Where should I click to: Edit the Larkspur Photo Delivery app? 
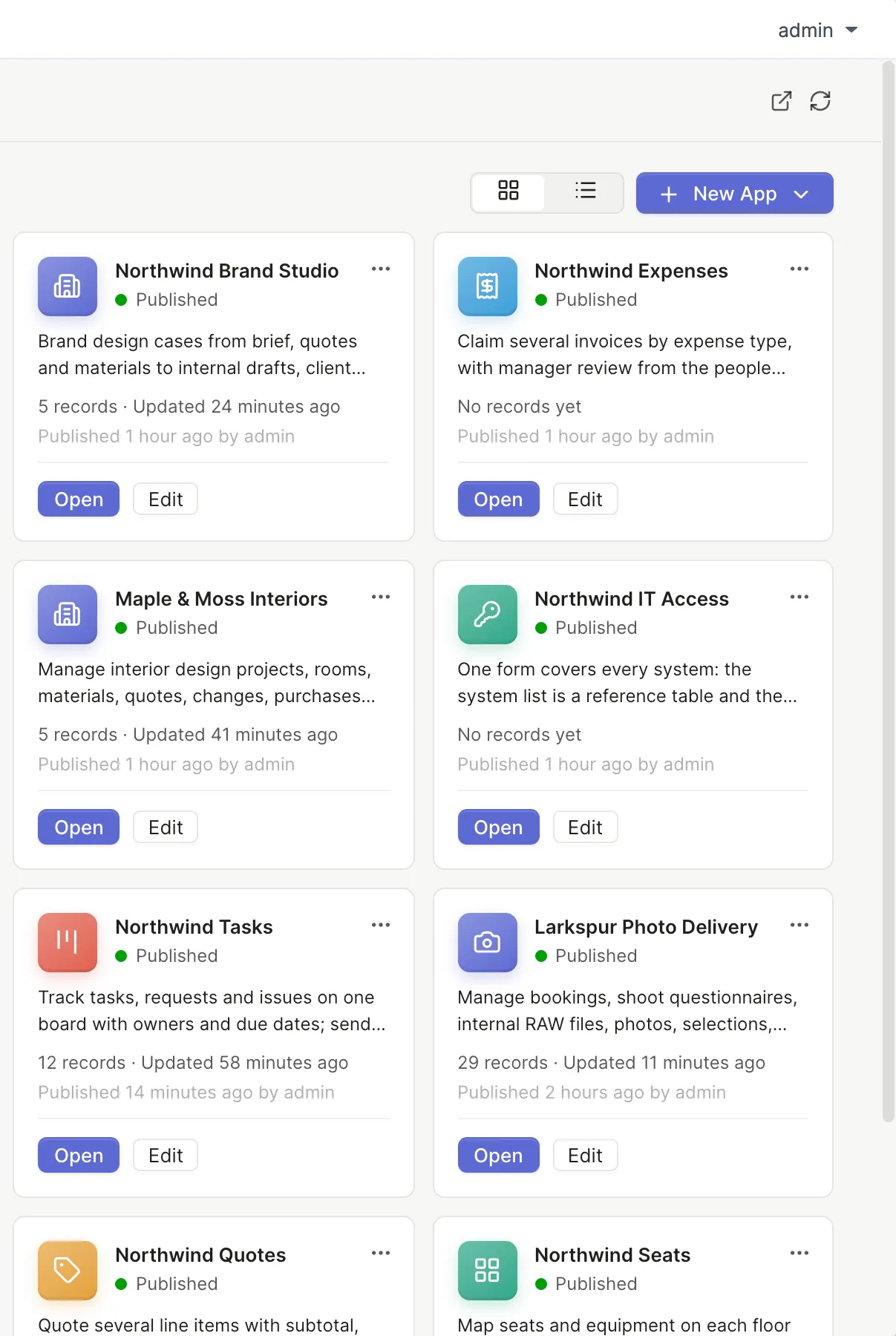coord(586,1156)
